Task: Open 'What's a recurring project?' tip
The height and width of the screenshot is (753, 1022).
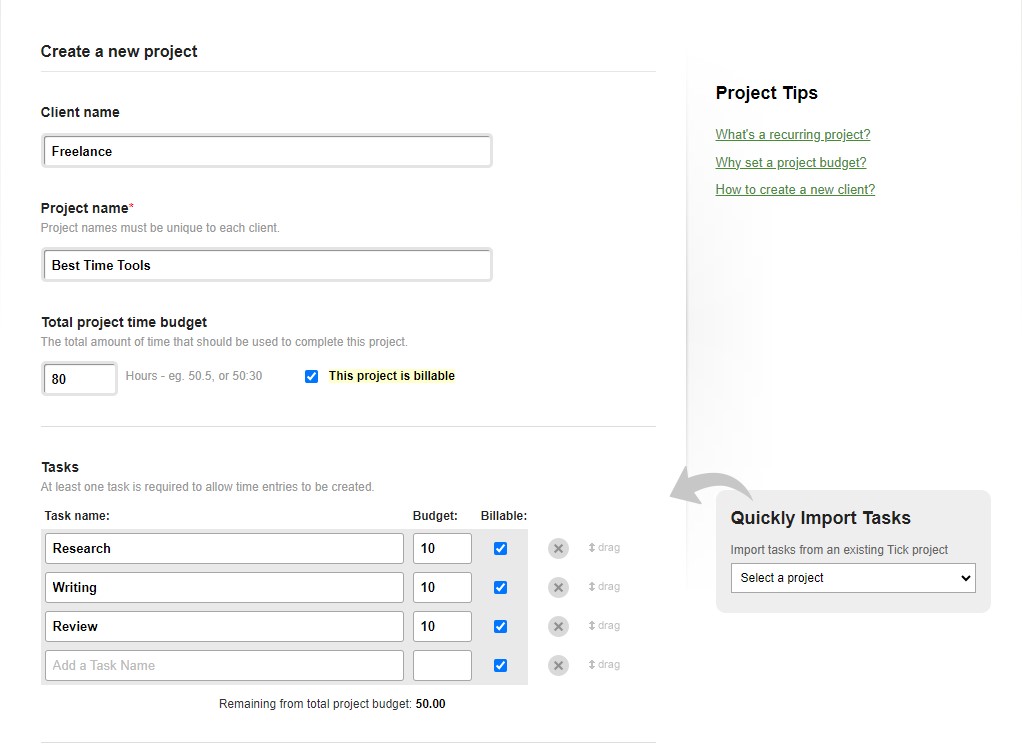Action: (x=792, y=135)
